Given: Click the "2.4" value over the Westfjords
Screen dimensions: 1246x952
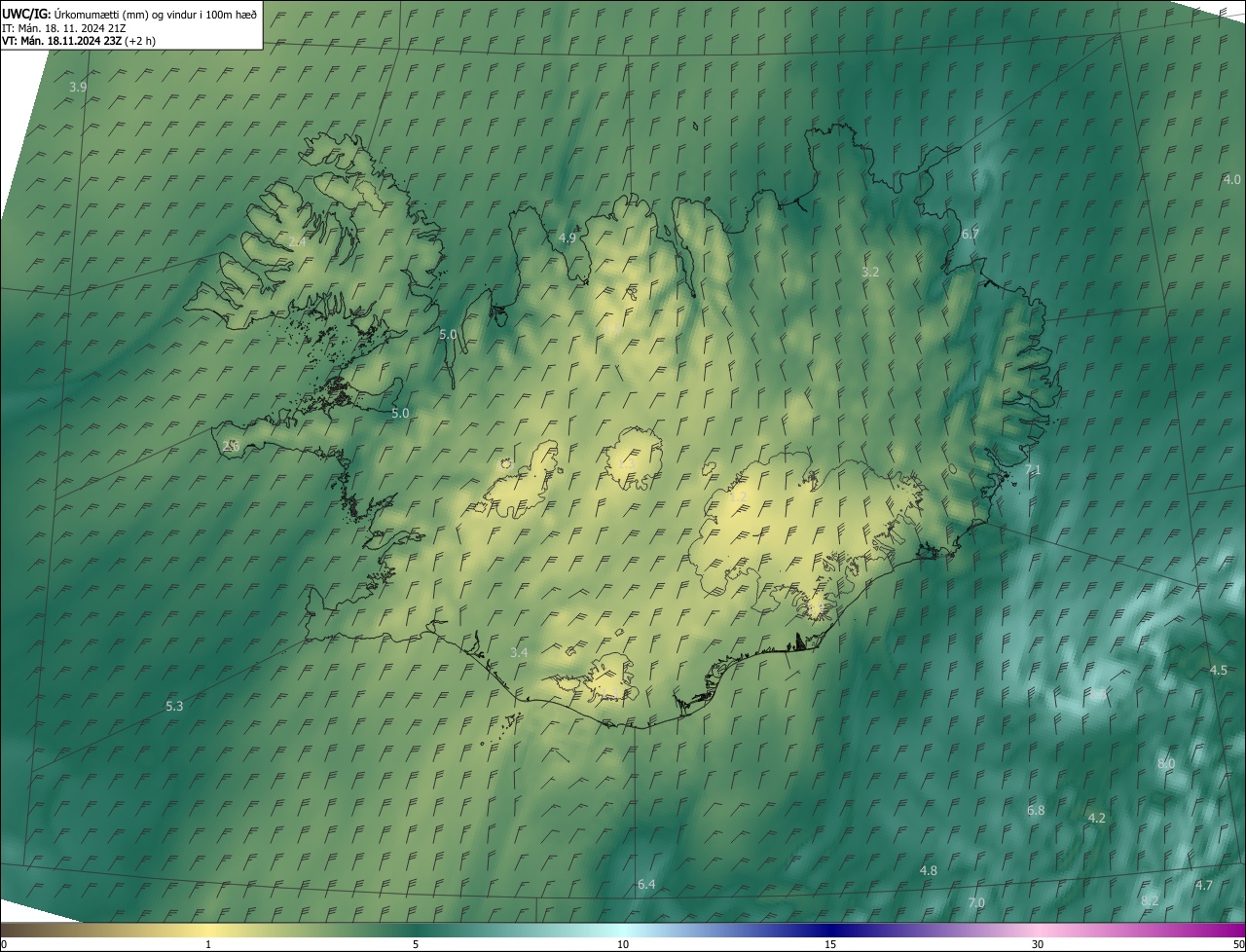Looking at the screenshot, I should point(297,241).
